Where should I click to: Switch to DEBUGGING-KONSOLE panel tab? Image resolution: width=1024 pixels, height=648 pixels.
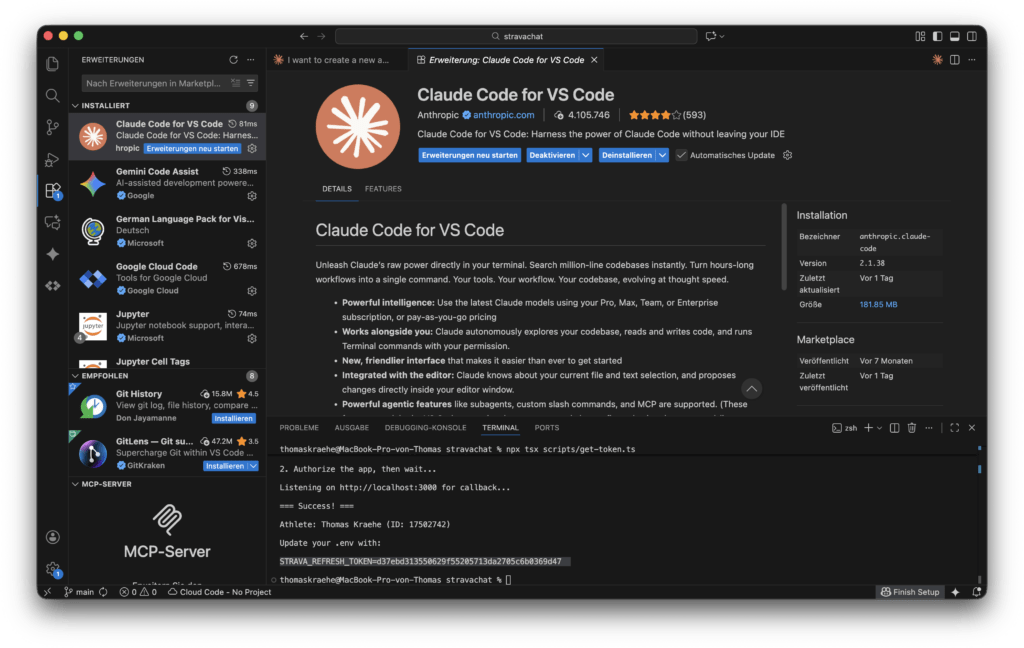tap(426, 428)
